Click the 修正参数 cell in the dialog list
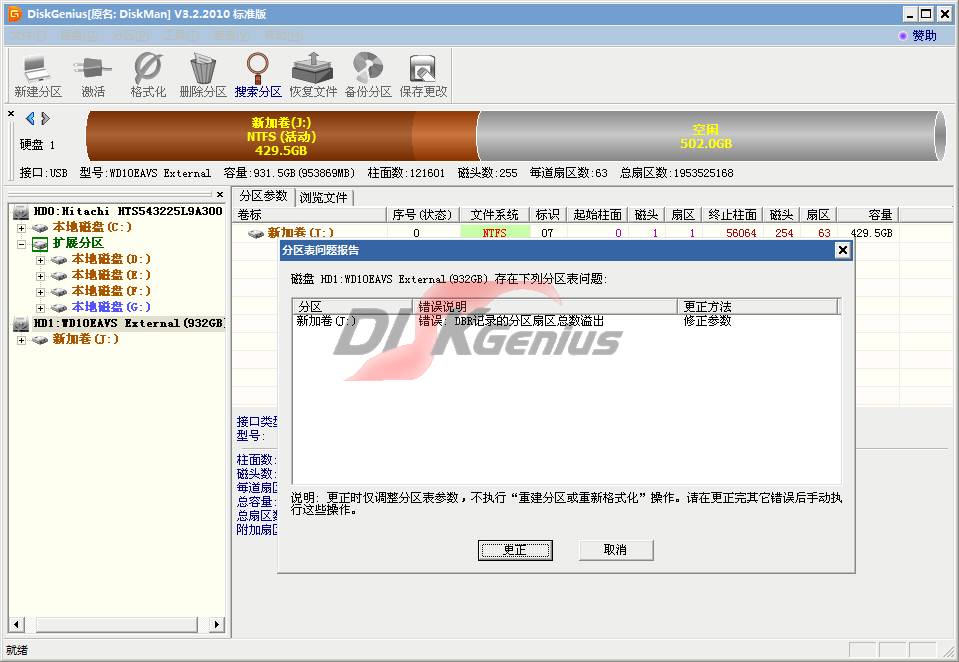The height and width of the screenshot is (662, 959). coord(708,321)
